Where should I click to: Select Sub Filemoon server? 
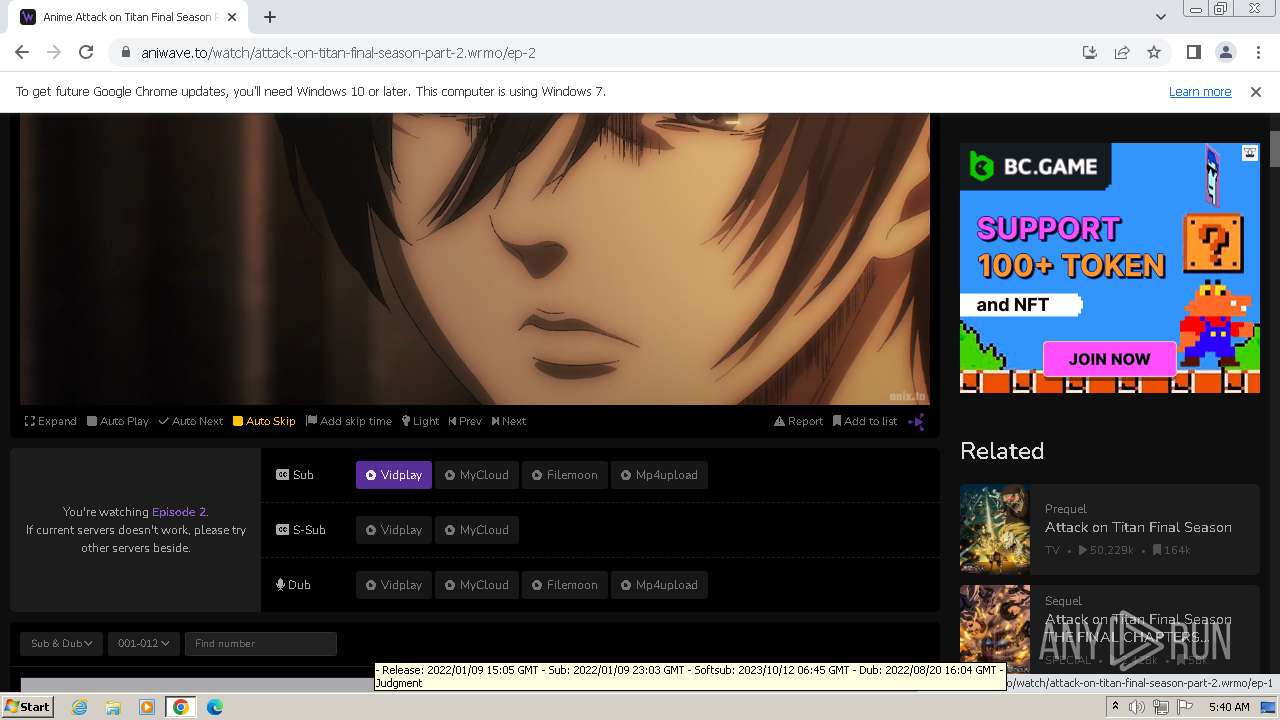(x=565, y=475)
